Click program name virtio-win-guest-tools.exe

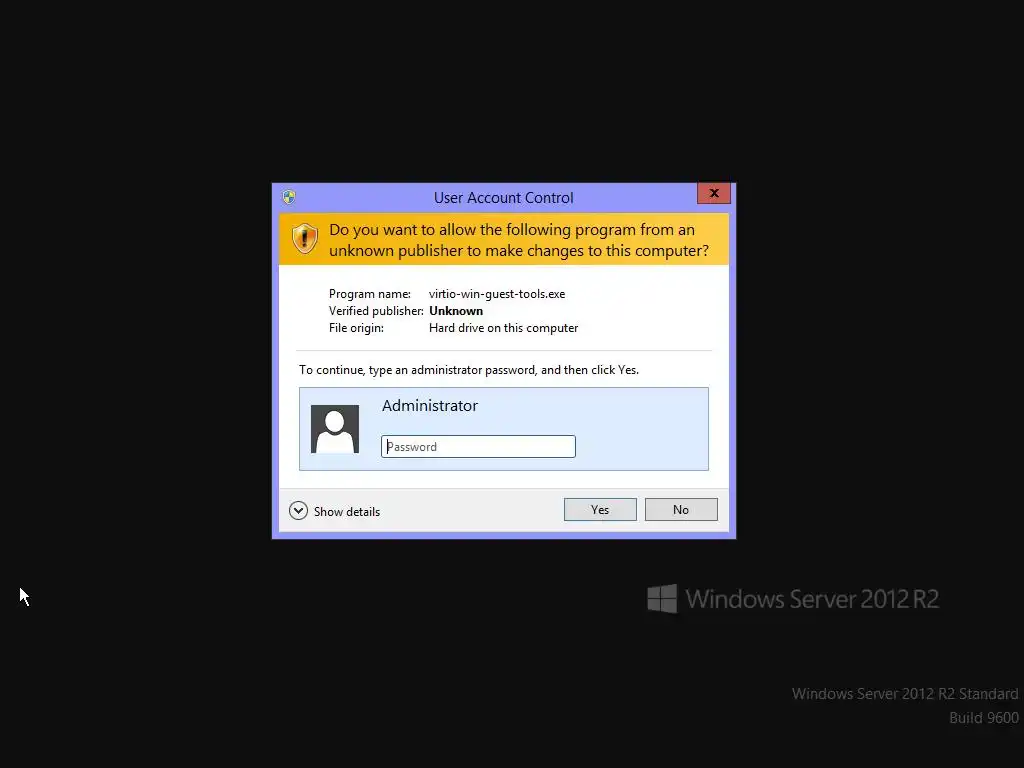[x=497, y=294]
